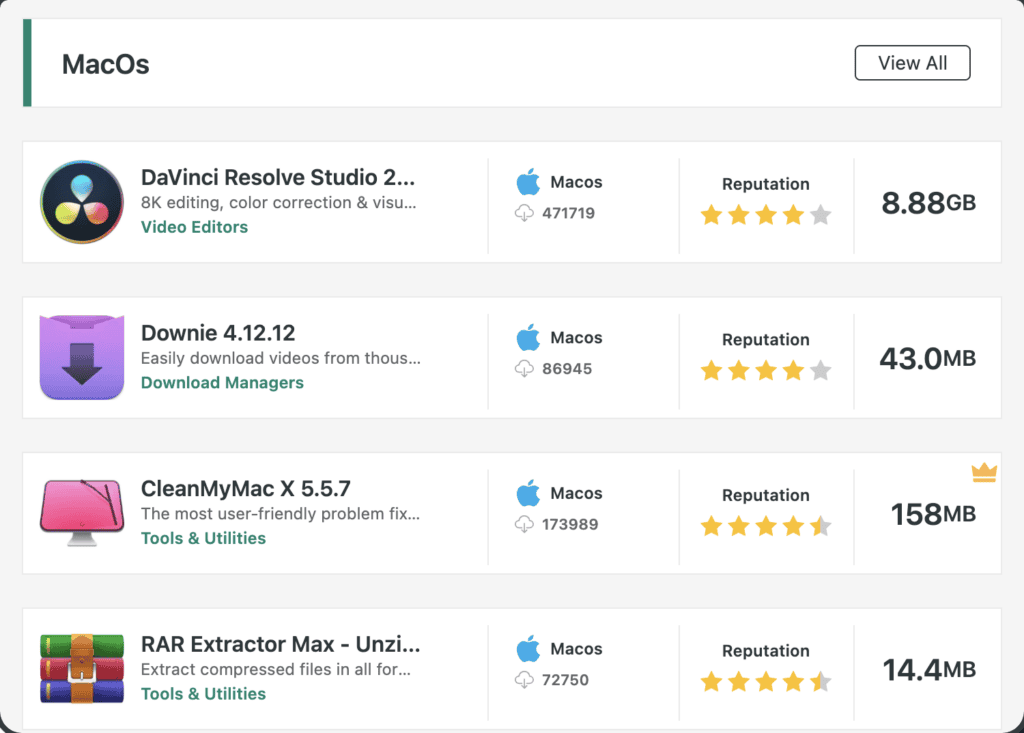Click 'Extract compressed files' description
Screen dimensions: 1024x733
click(276, 669)
